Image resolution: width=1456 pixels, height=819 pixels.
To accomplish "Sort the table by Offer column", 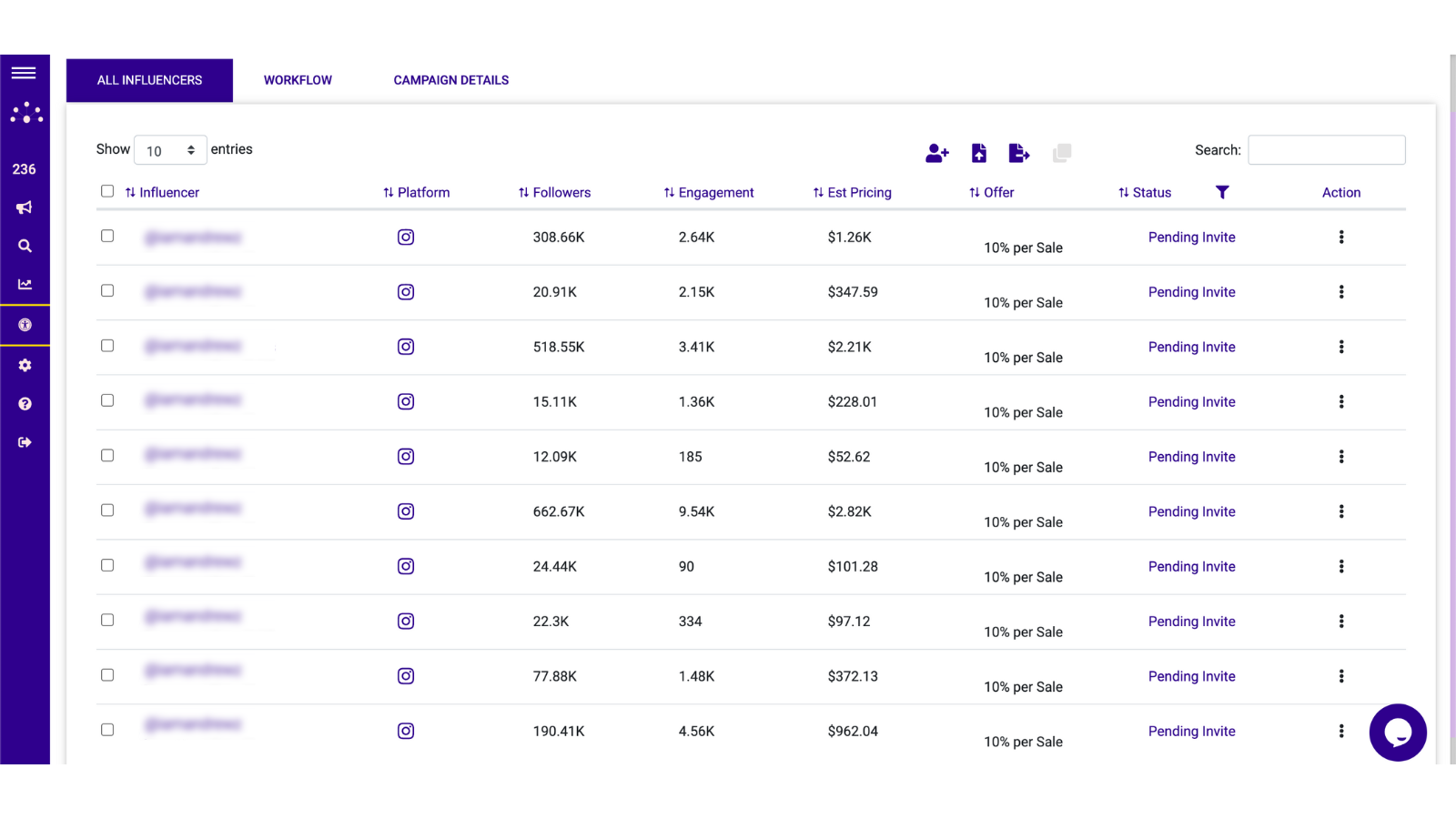I will (x=992, y=192).
